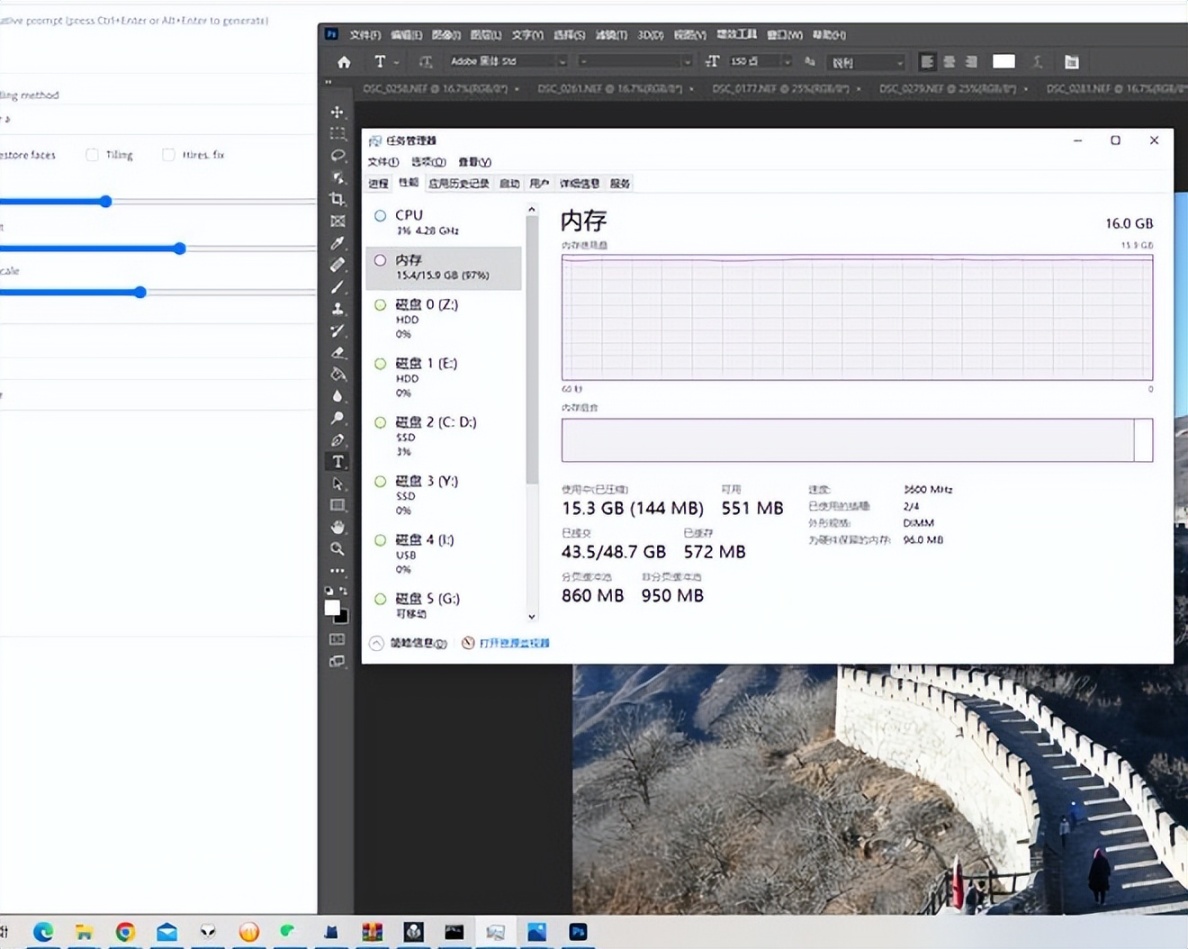Screen dimensions: 1188x949
Task: Select the Brush tool
Action: tap(338, 287)
